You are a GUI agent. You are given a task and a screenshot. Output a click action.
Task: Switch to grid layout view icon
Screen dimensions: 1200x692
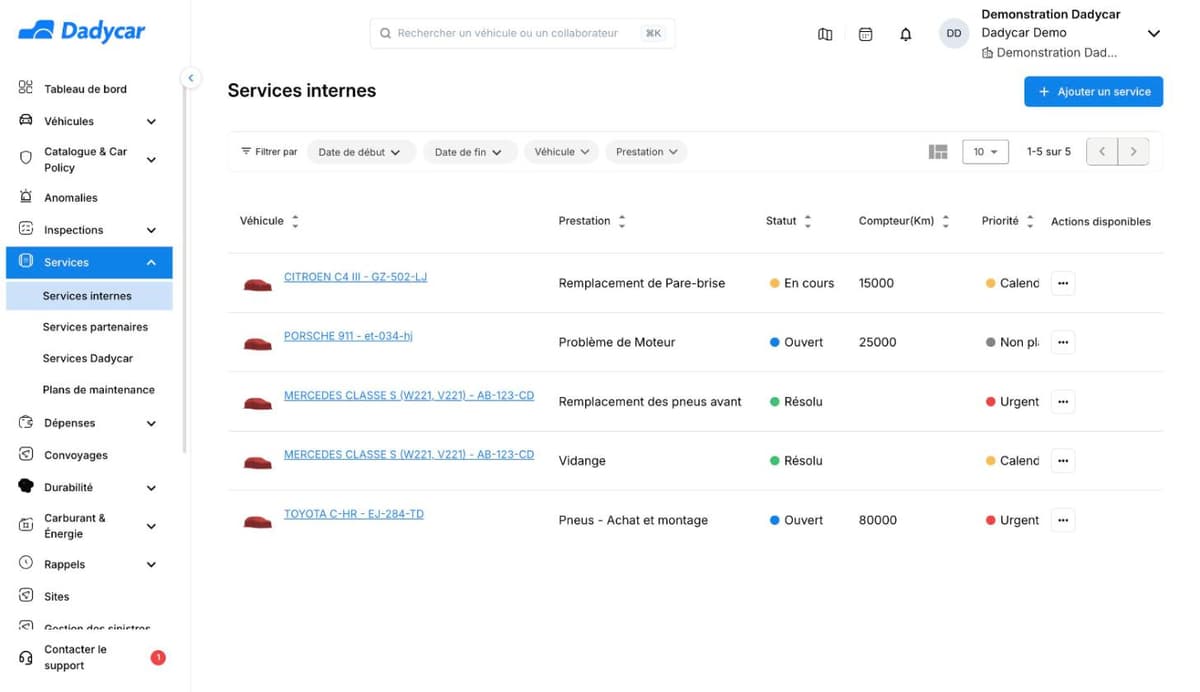tap(938, 152)
